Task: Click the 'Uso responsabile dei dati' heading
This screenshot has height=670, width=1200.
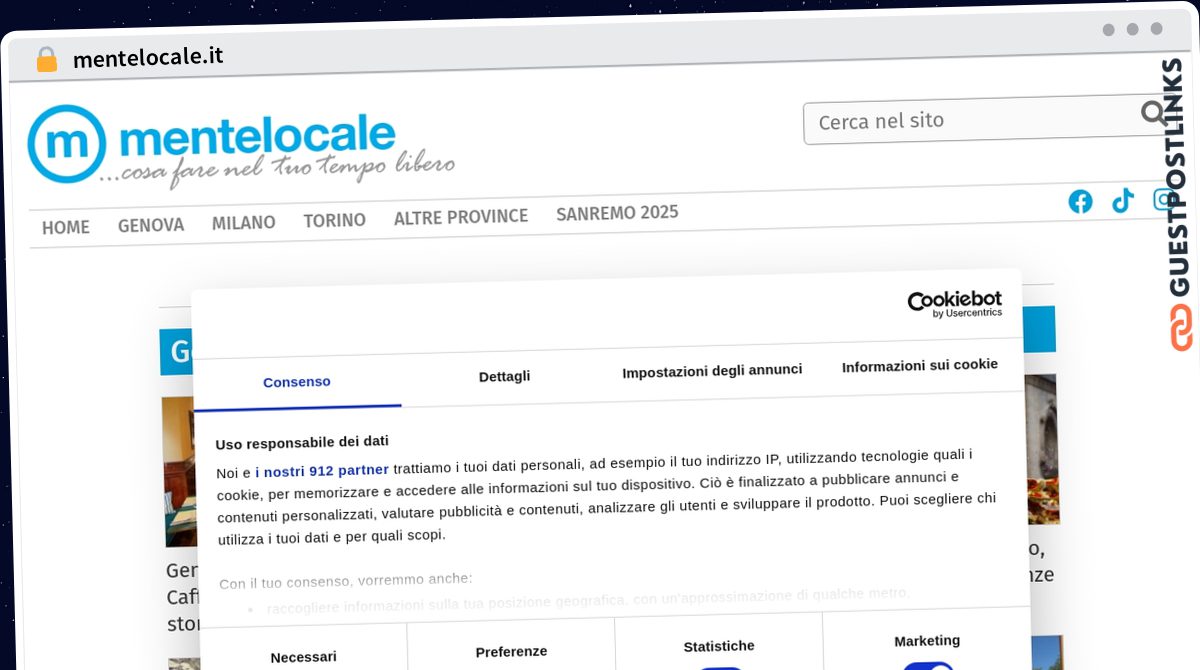Action: [x=302, y=442]
